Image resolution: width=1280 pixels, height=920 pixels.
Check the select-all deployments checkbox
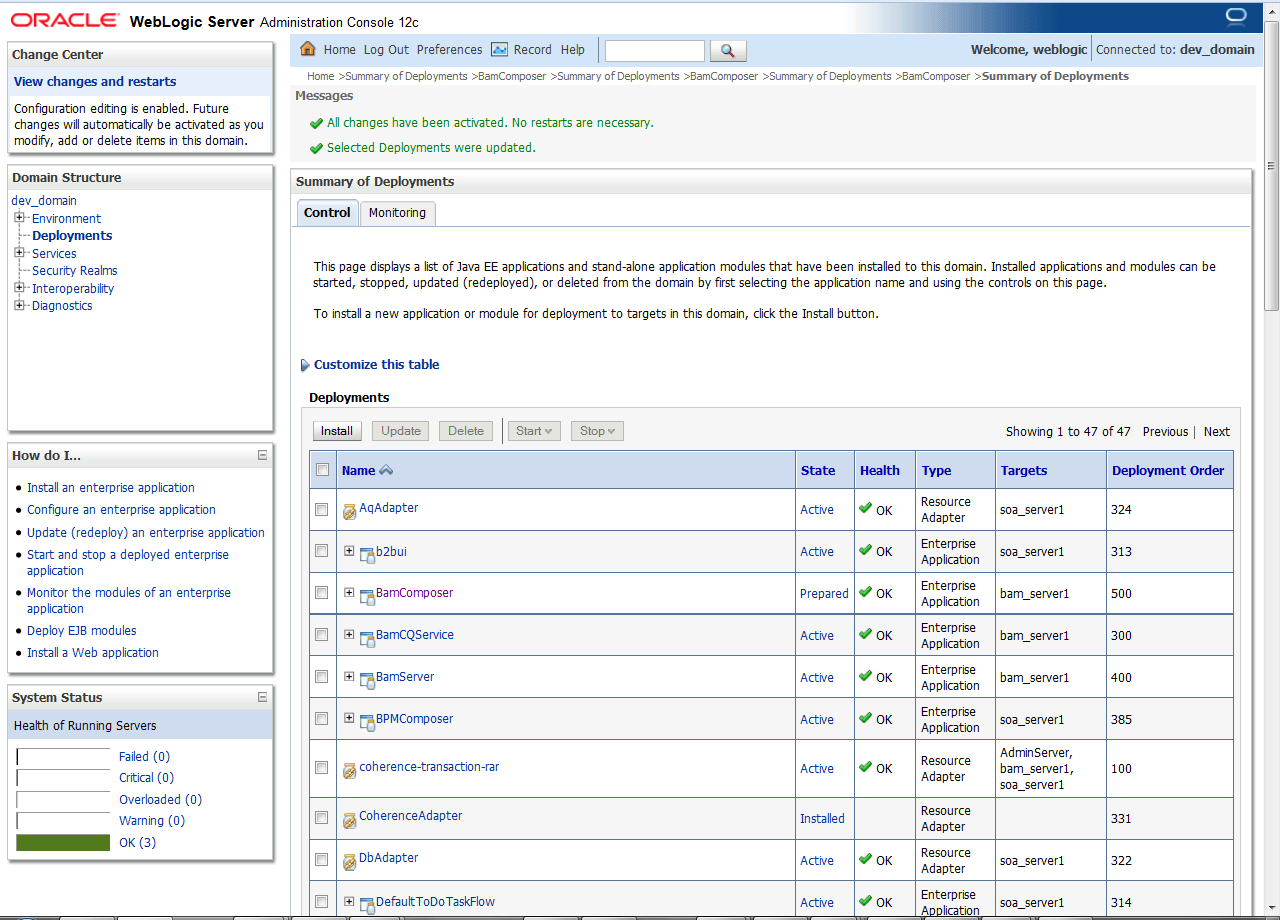tap(322, 470)
